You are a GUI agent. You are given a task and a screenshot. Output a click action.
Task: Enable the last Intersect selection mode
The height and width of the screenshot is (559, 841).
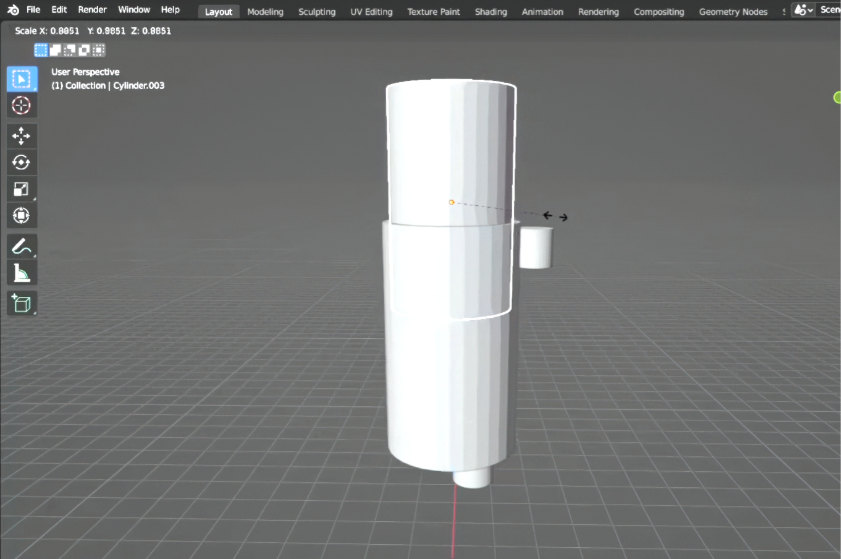98,50
